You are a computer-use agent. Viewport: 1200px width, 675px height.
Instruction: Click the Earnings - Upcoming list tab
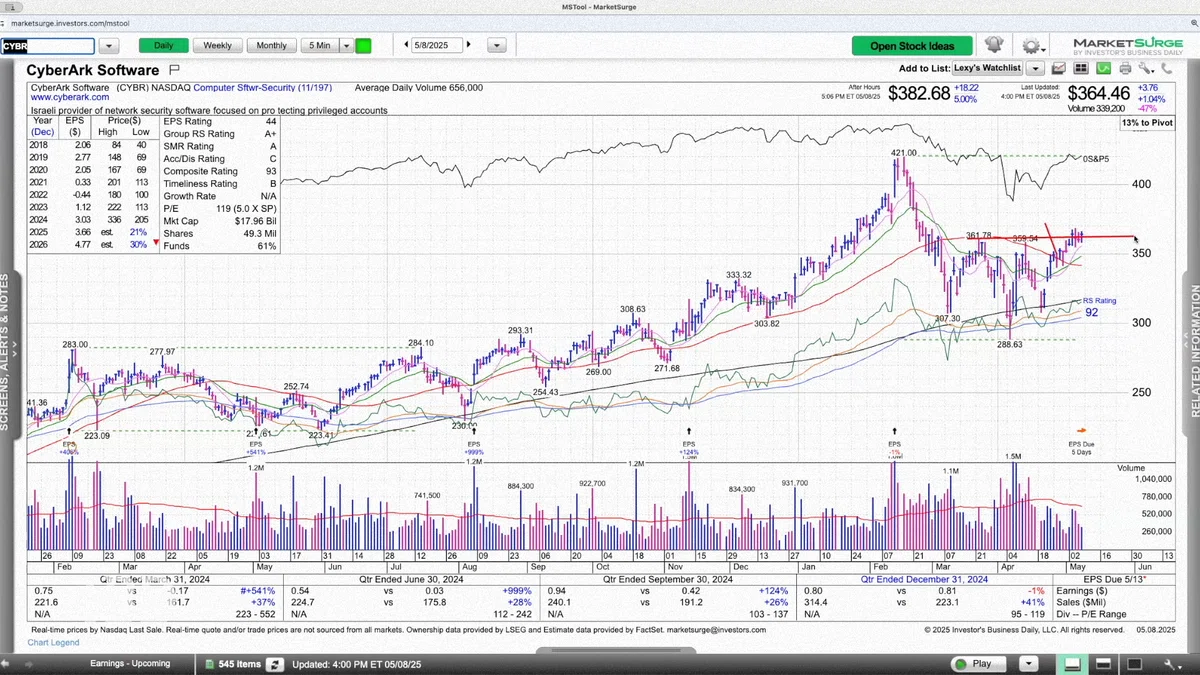(130, 663)
